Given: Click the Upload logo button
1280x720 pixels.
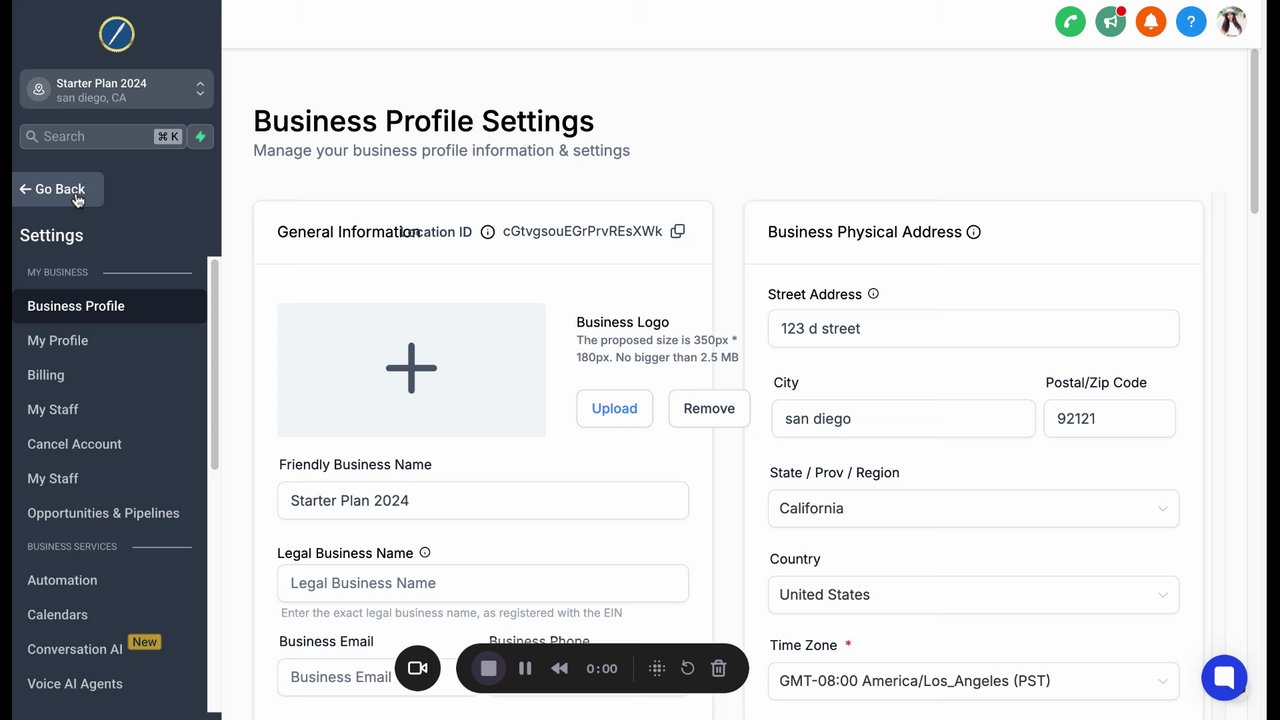Looking at the screenshot, I should 614,408.
